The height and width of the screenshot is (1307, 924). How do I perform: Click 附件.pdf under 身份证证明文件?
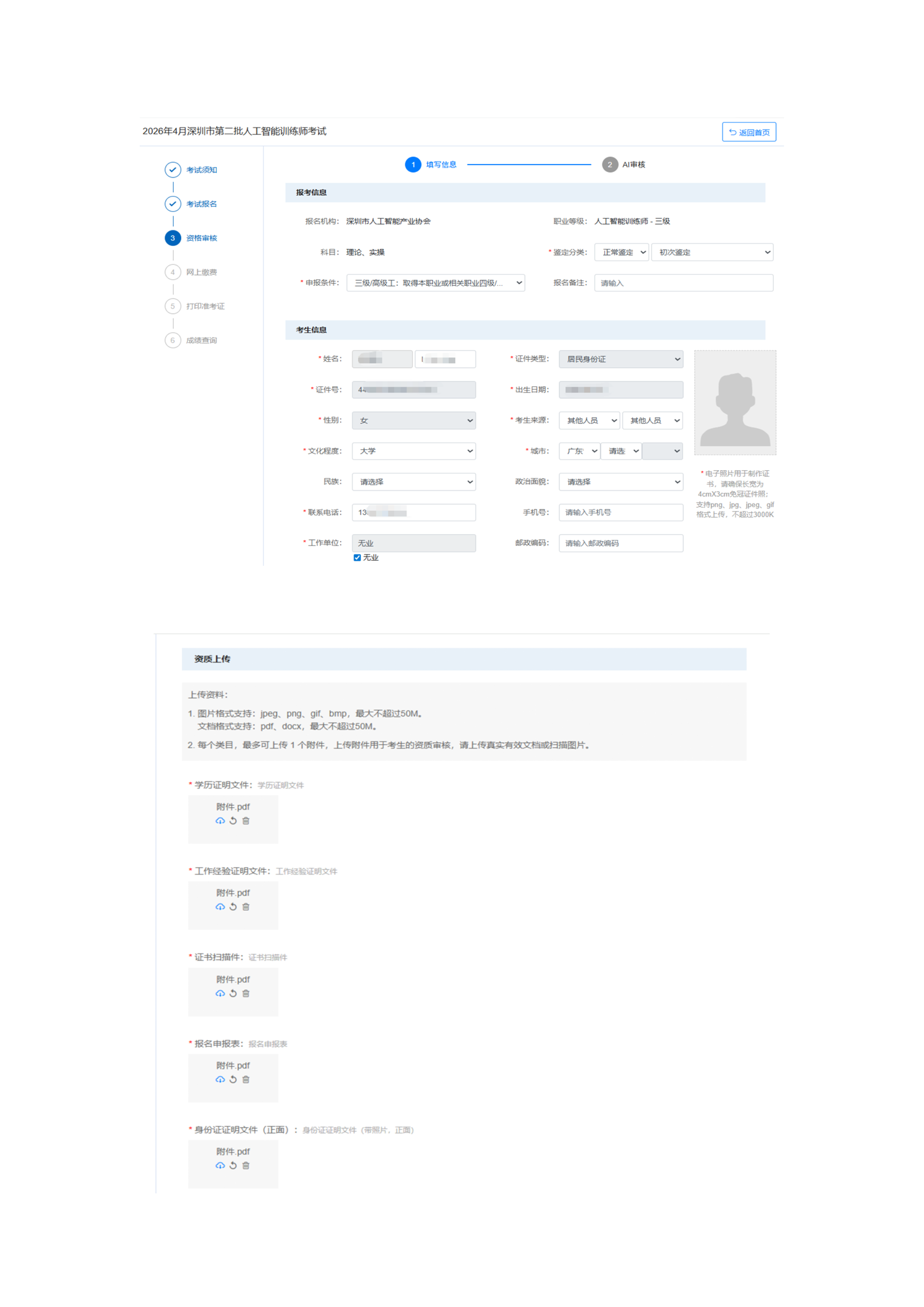coord(233,1152)
